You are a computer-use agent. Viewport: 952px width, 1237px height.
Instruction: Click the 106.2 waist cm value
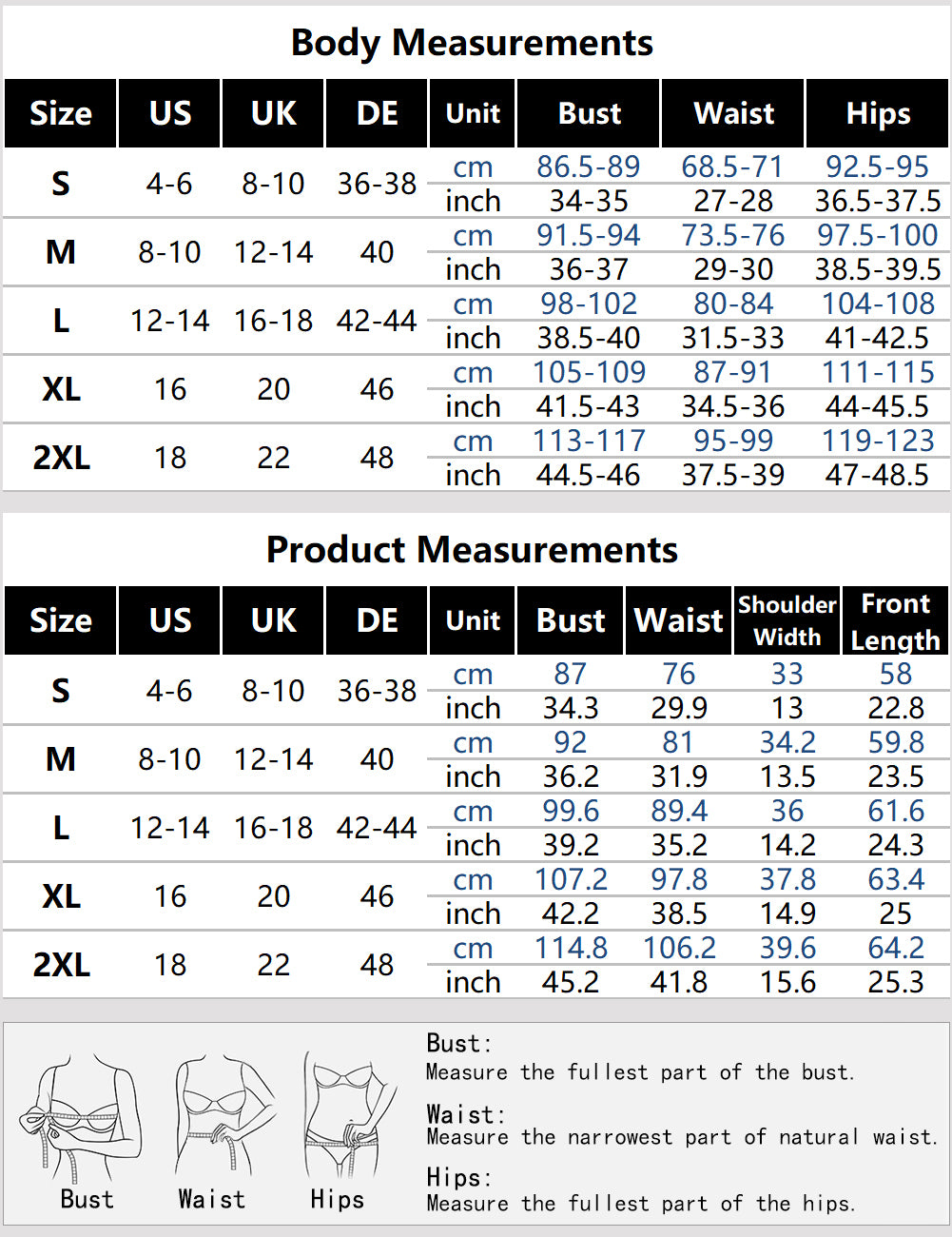point(679,948)
